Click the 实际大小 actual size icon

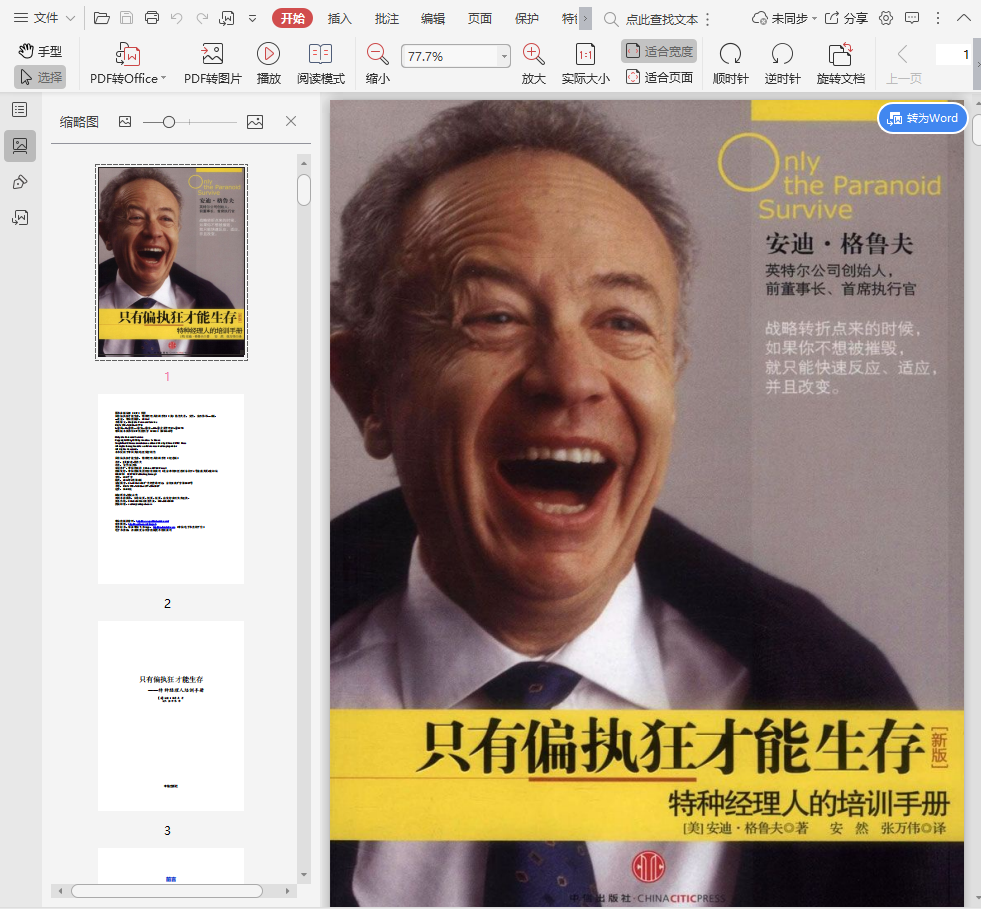click(585, 55)
